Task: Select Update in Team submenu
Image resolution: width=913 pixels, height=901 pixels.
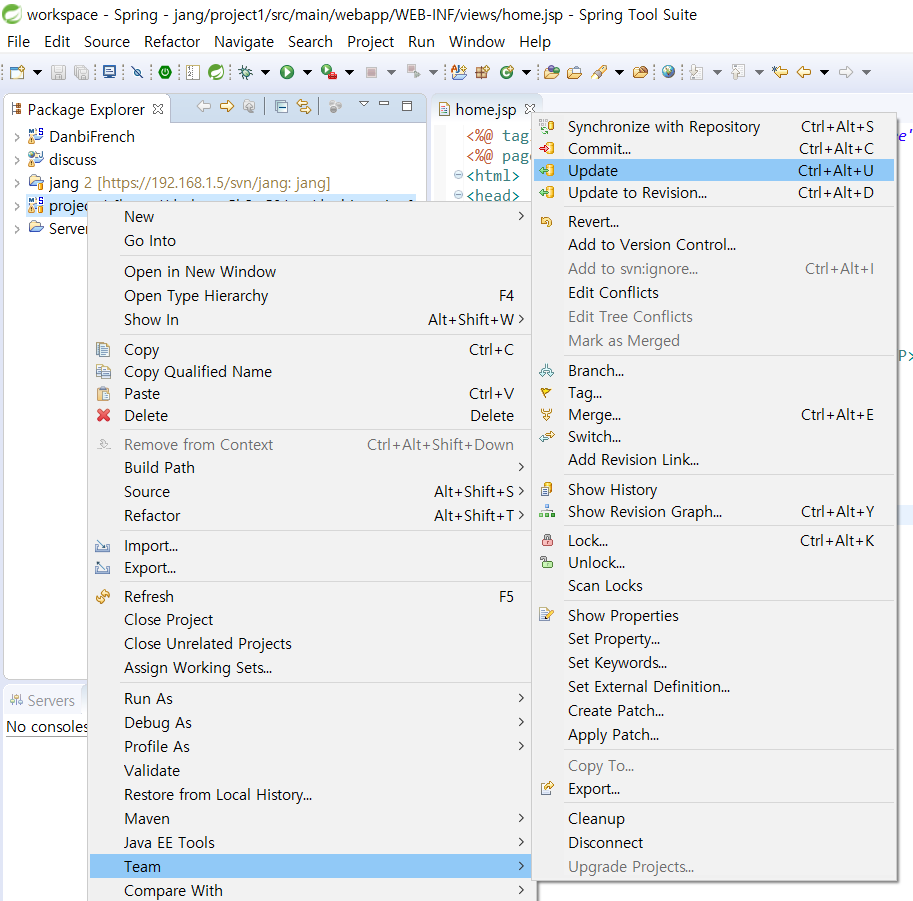Action: (x=714, y=171)
